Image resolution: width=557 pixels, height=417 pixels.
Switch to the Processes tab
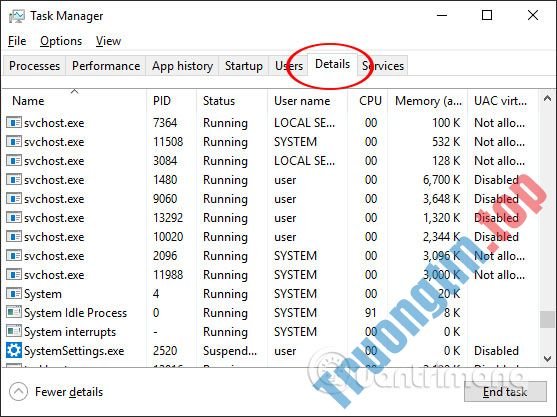click(34, 66)
